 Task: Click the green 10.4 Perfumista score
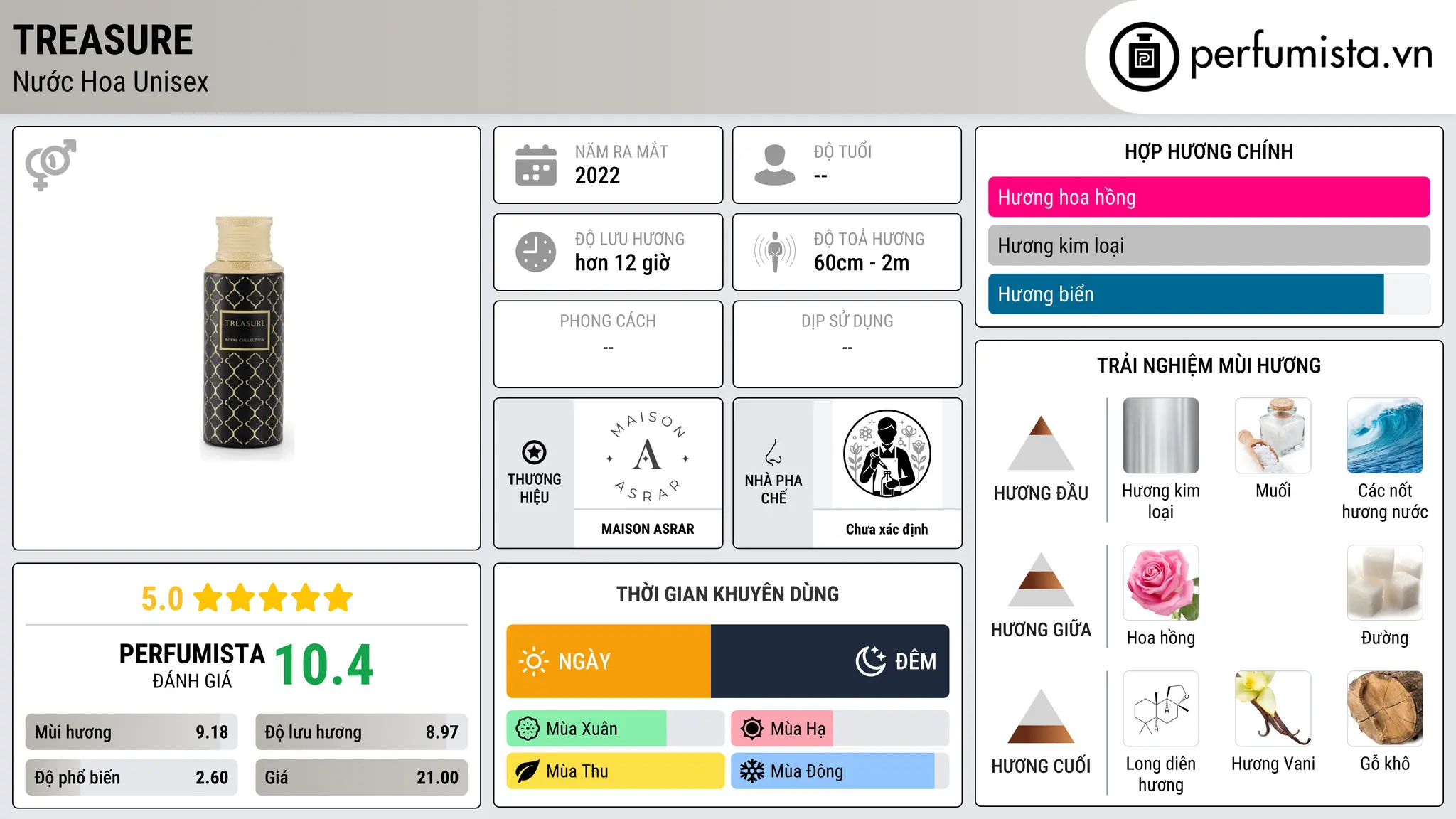[323, 665]
